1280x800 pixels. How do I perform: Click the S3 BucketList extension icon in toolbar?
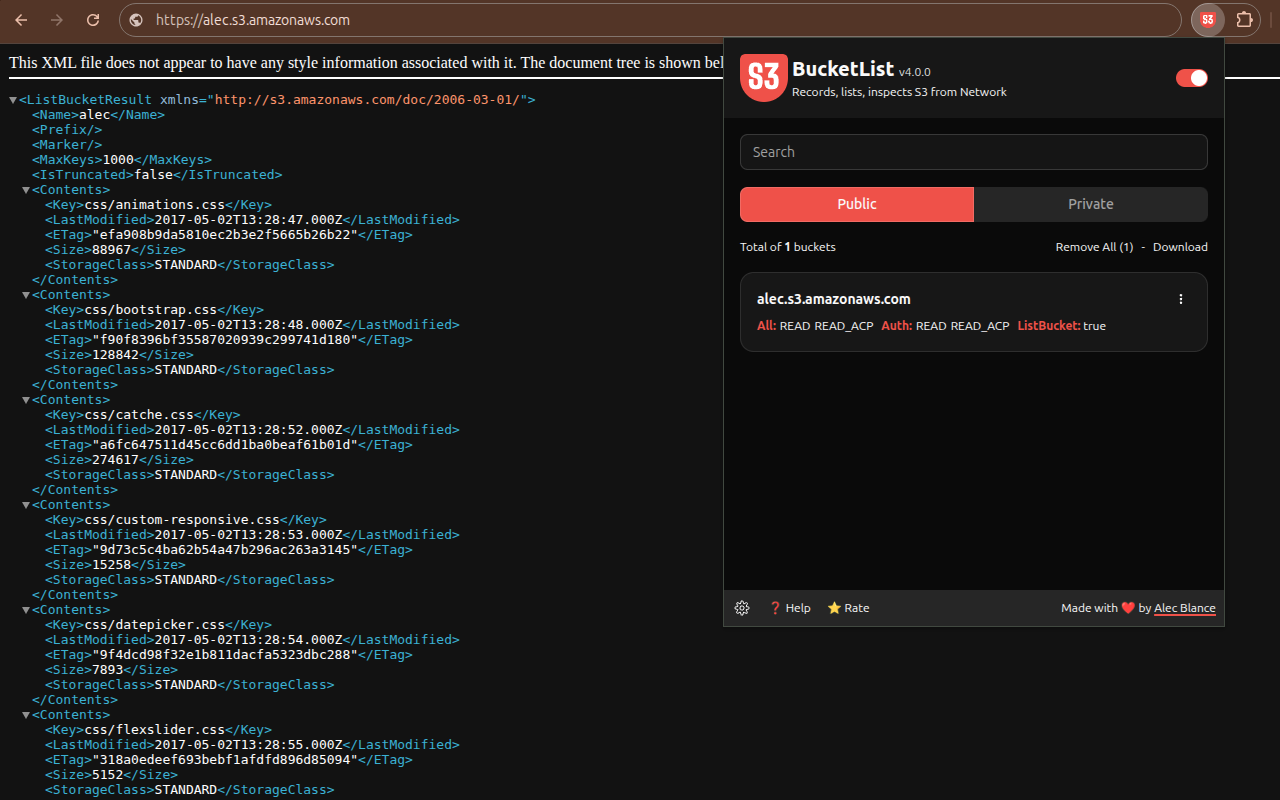pyautogui.click(x=1208, y=20)
